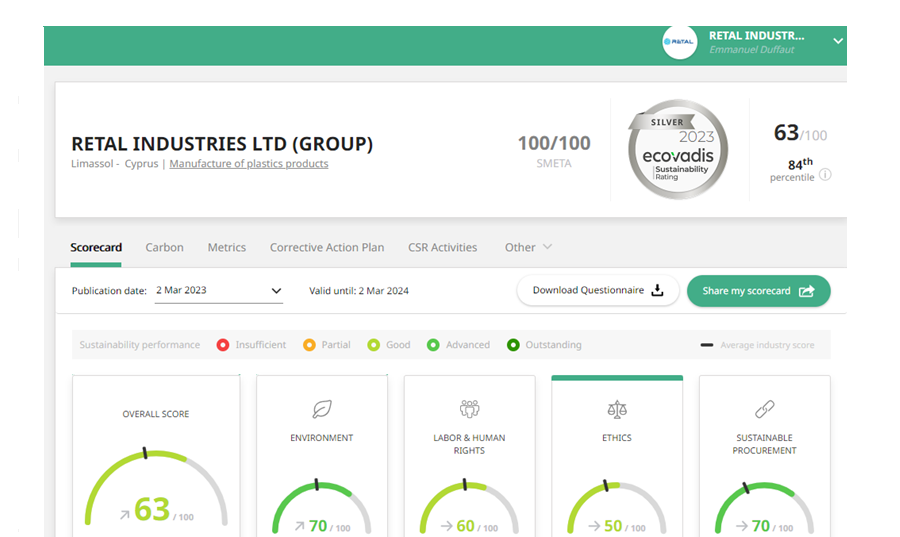Click the Ethics 50 gauge
This screenshot has width=900, height=537.
[x=616, y=507]
